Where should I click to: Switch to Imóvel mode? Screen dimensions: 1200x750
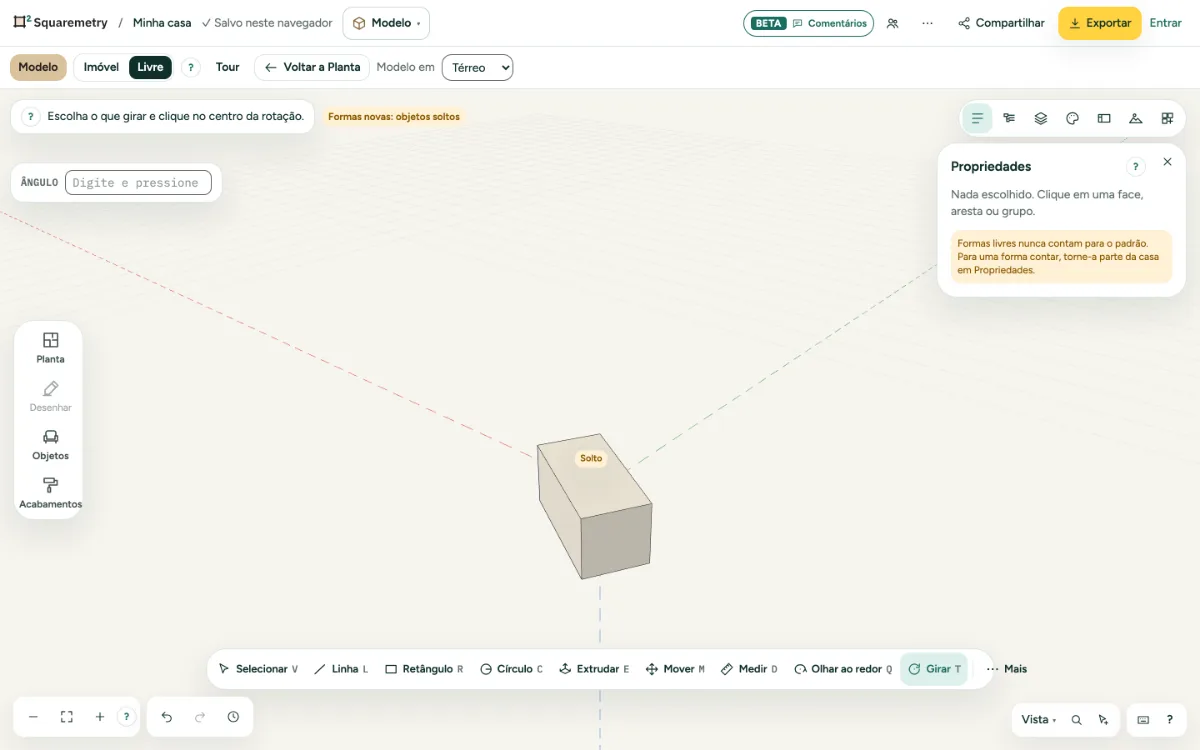click(101, 67)
